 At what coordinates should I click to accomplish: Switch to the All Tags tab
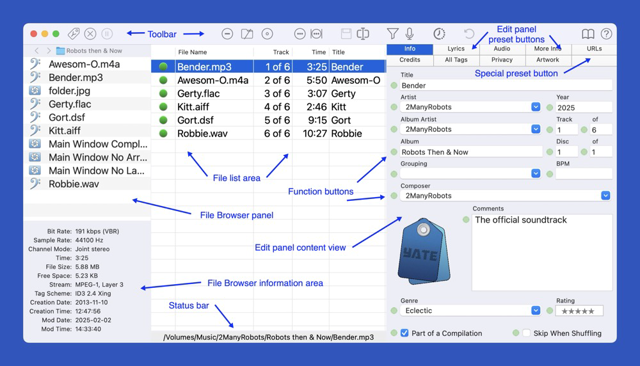point(456,60)
